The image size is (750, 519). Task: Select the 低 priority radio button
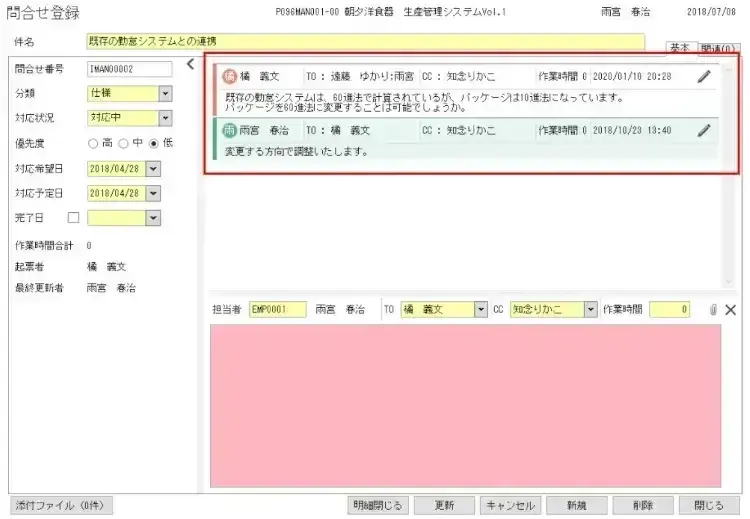click(154, 144)
